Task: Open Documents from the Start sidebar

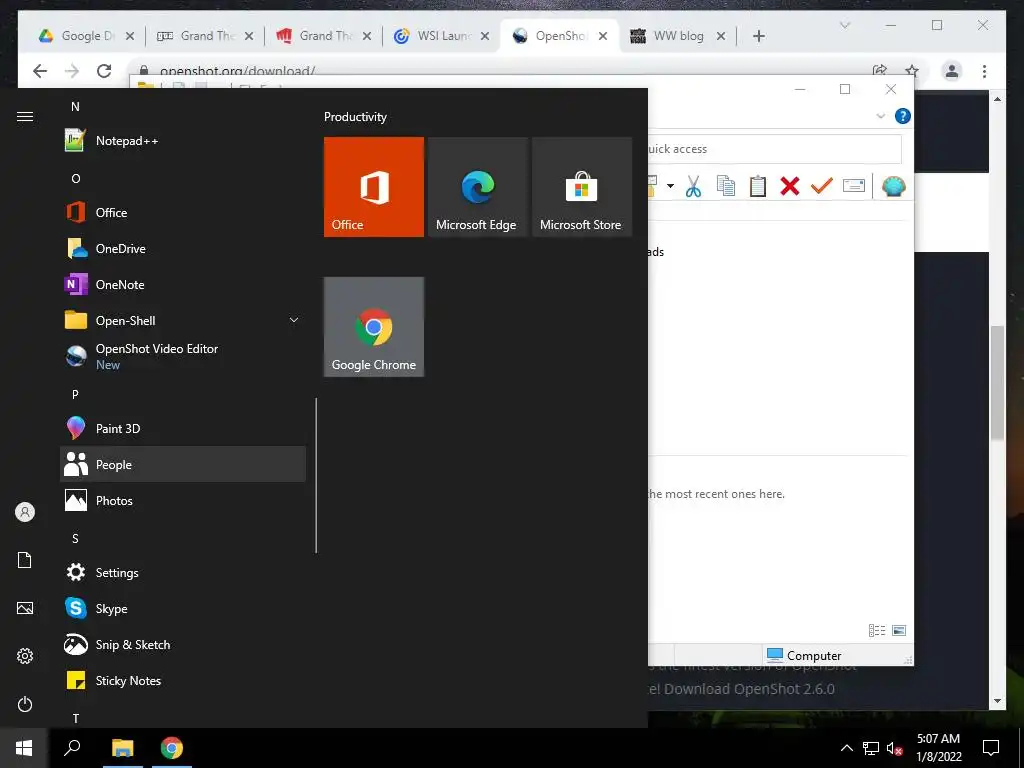Action: [x=25, y=560]
